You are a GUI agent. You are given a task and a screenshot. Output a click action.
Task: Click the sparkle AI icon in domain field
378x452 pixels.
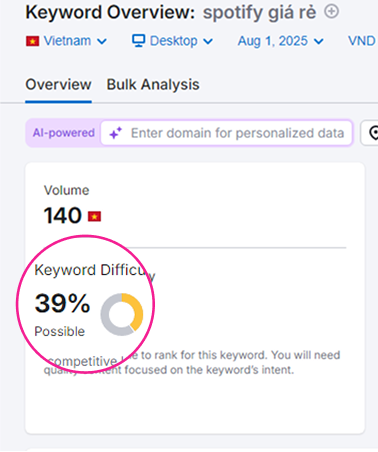coord(116,133)
